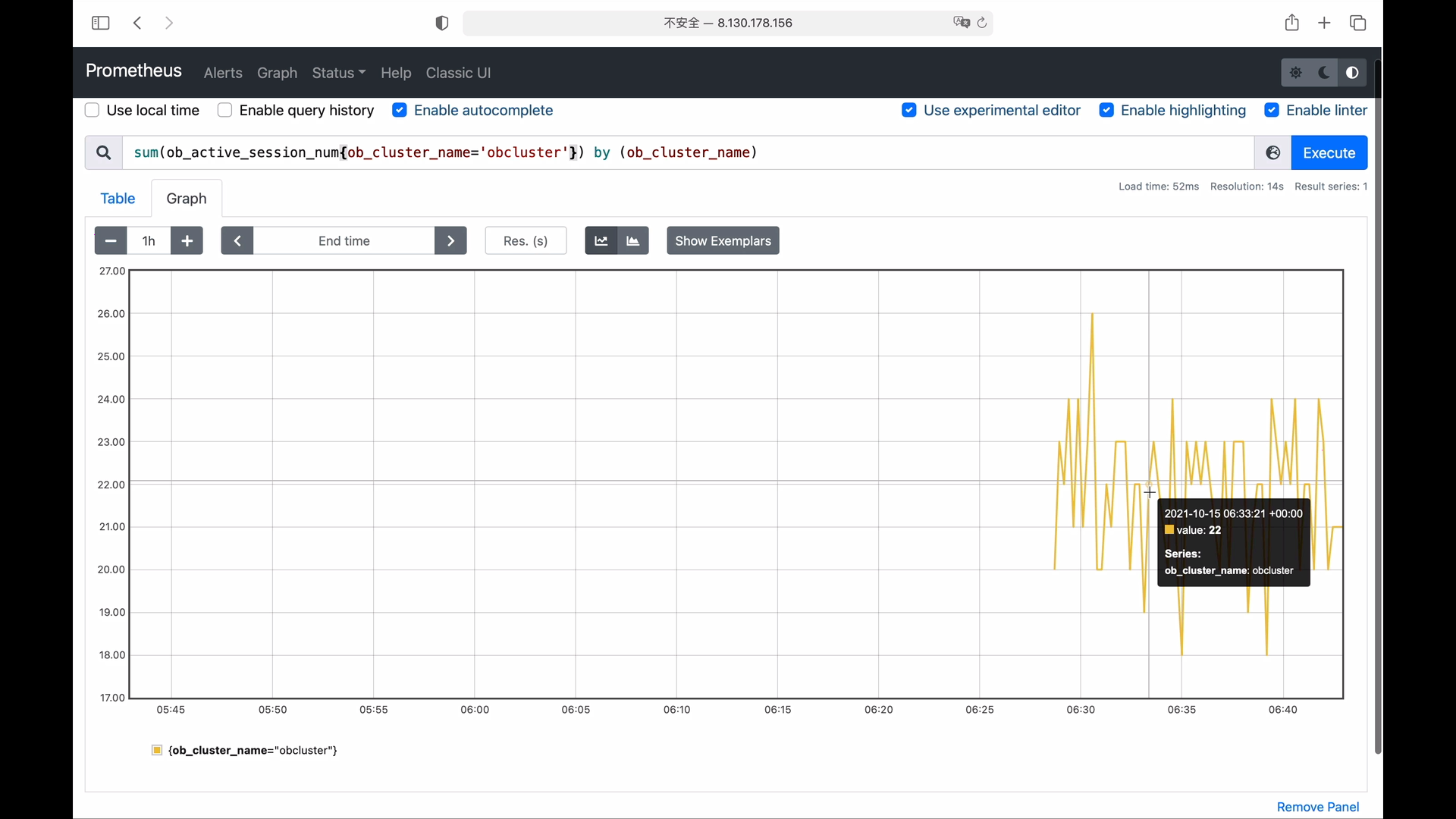Click the yellow obcluster legend swatch
The height and width of the screenshot is (819, 1456).
pyautogui.click(x=157, y=750)
